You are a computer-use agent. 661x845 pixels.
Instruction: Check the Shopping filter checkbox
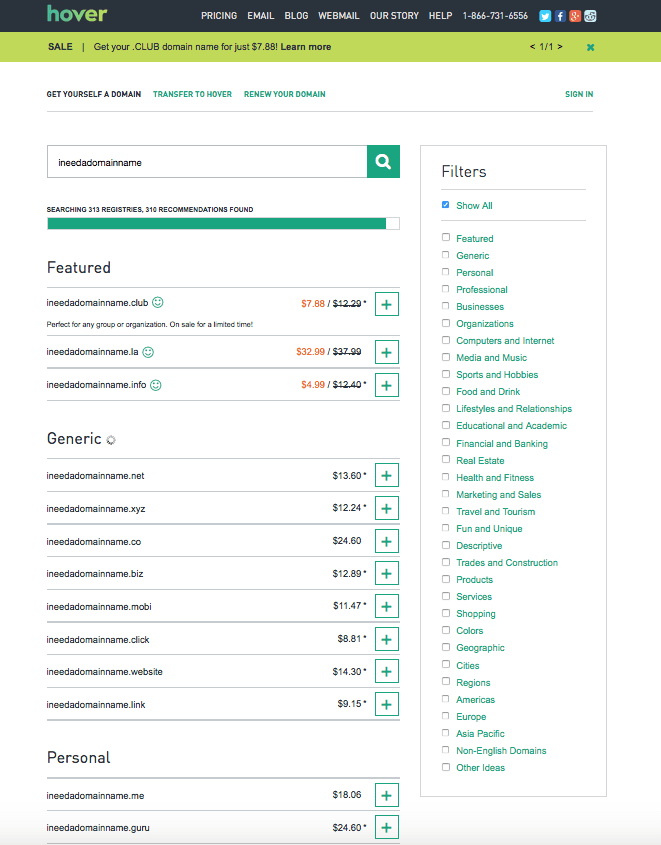446,613
